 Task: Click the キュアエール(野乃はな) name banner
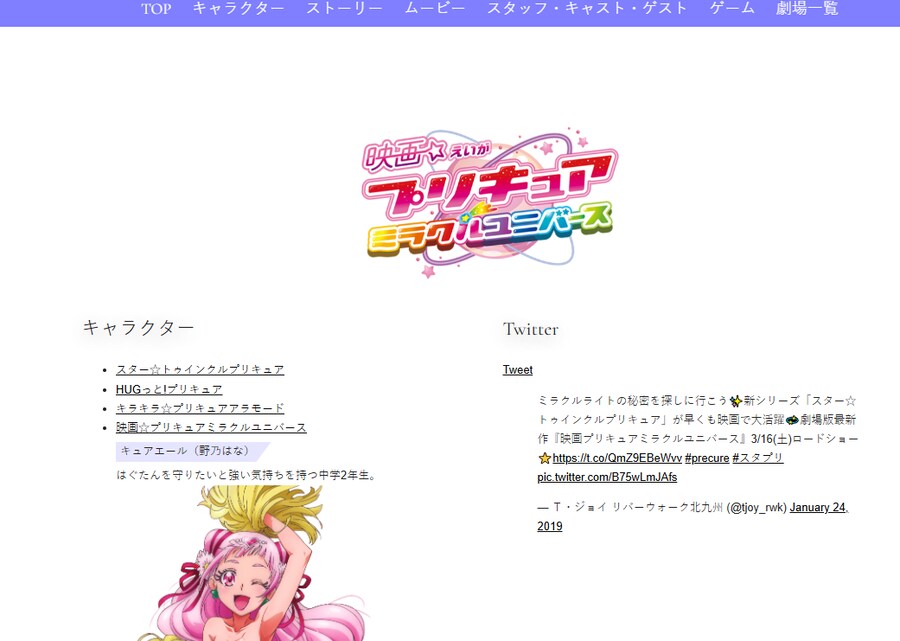pyautogui.click(x=192, y=452)
